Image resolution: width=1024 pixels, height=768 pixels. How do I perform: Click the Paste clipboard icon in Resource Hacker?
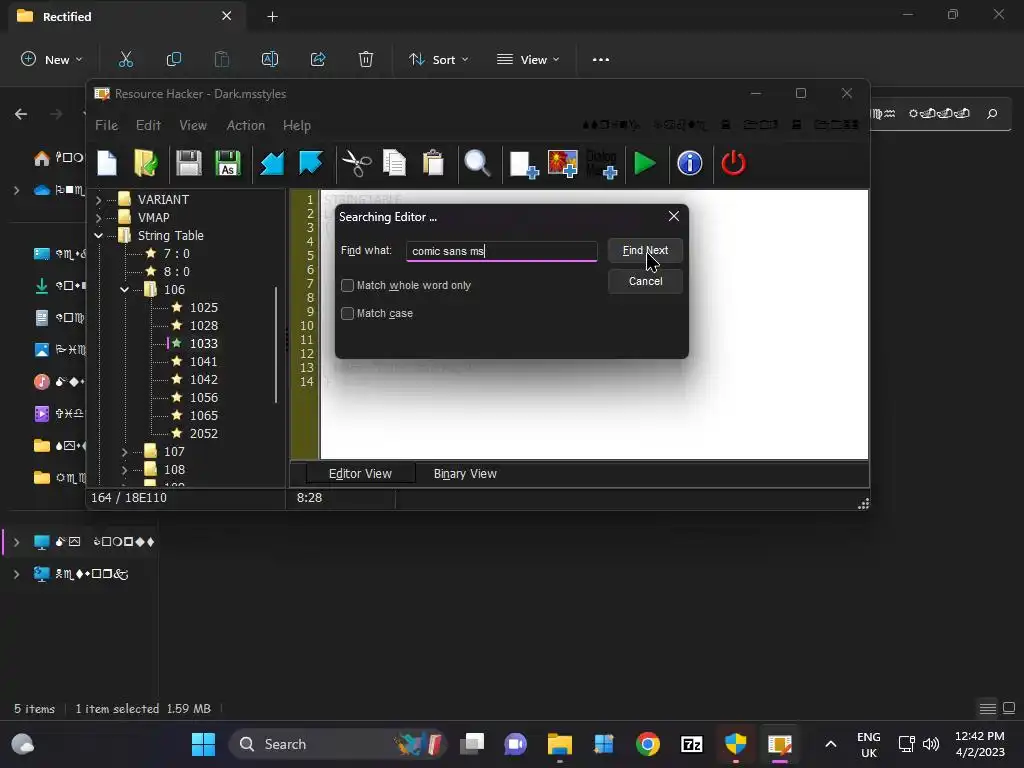click(x=433, y=163)
